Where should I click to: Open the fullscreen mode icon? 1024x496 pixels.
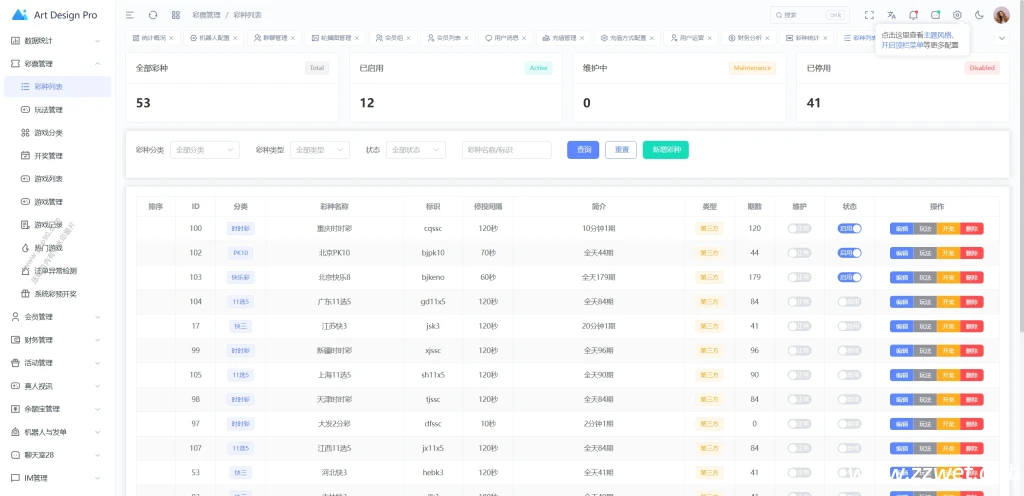[x=869, y=15]
